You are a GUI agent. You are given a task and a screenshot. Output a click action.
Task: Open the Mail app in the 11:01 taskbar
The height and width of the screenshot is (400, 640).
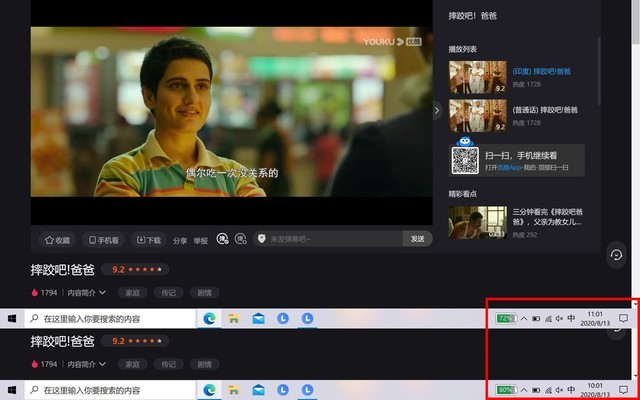point(258,319)
